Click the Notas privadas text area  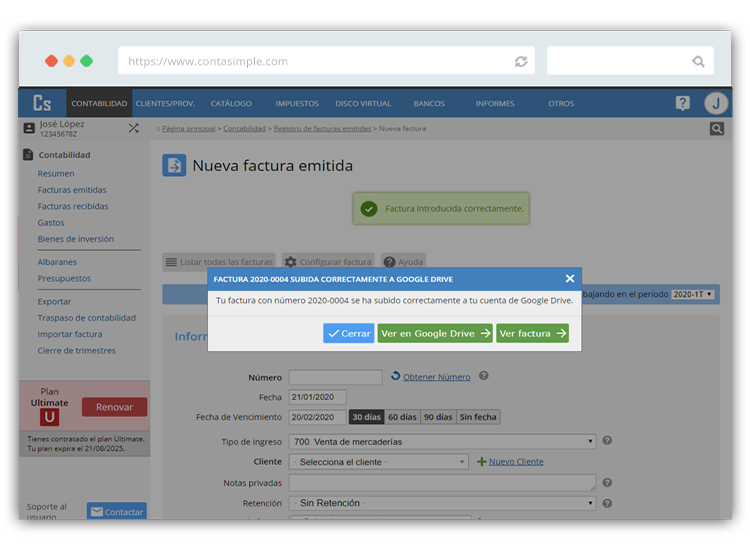[442, 483]
